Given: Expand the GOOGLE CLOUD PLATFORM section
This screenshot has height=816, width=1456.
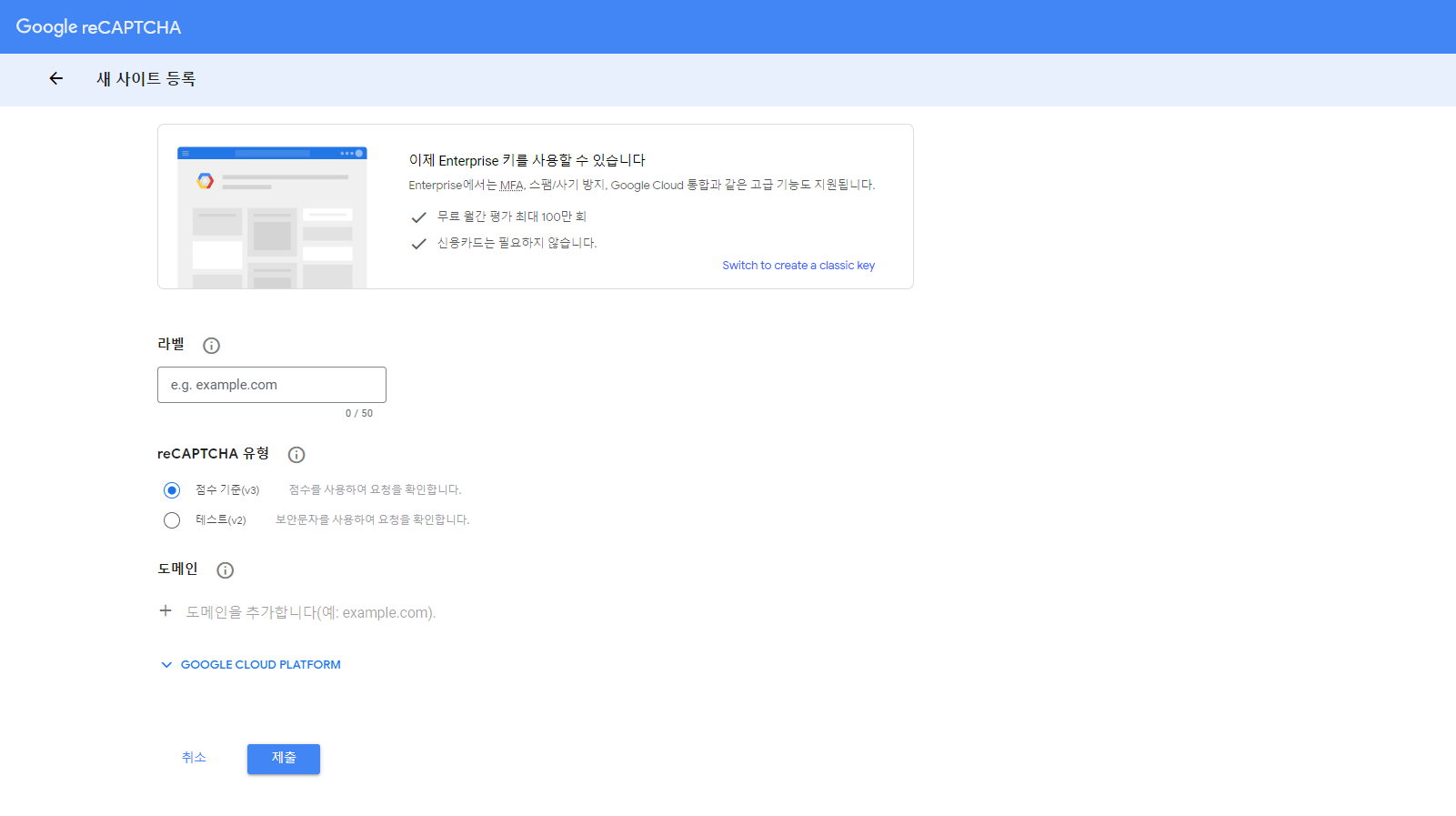Looking at the screenshot, I should pyautogui.click(x=251, y=665).
